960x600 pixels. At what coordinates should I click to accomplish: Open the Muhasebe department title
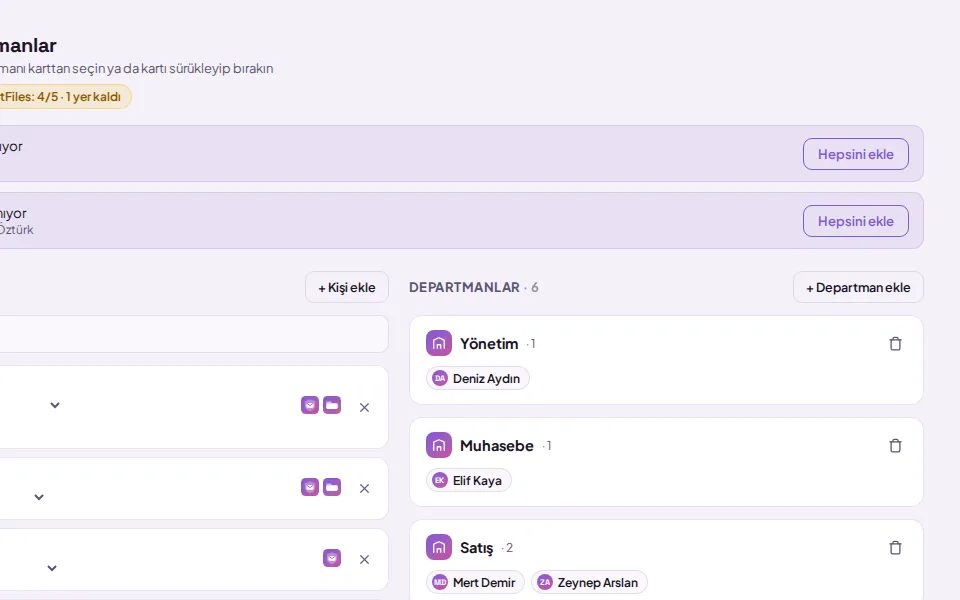(x=497, y=446)
